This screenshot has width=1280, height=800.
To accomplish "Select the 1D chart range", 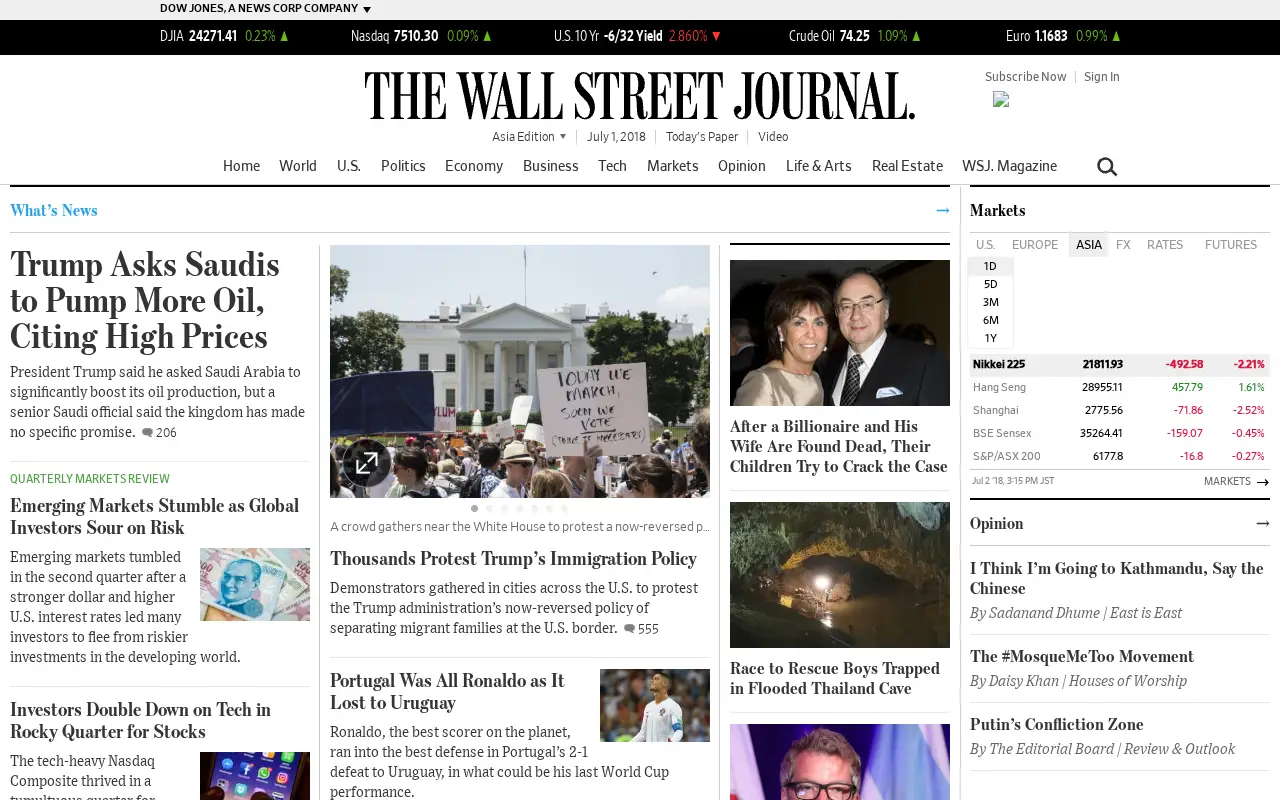I will pos(990,266).
